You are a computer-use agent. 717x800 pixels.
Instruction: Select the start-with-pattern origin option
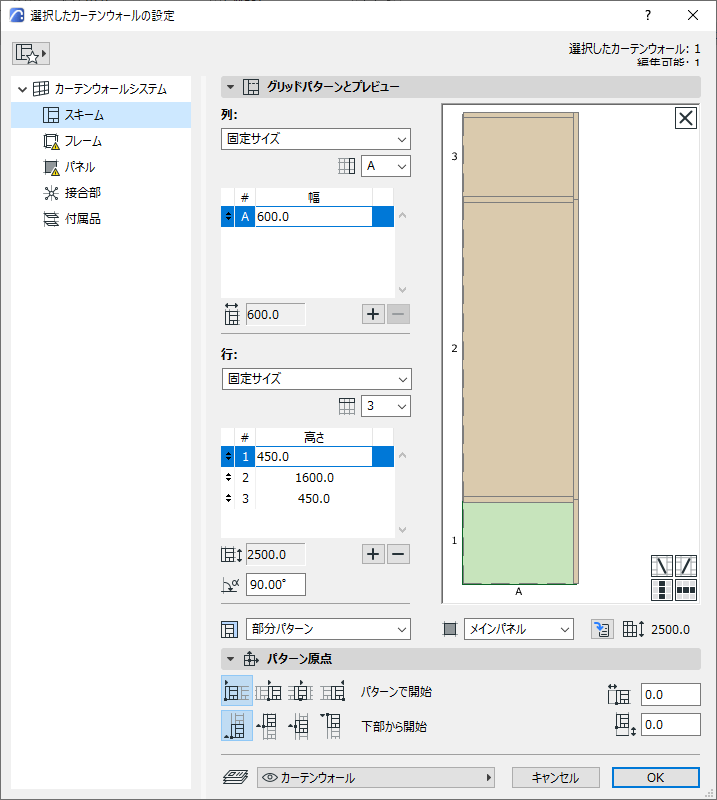(x=237, y=691)
